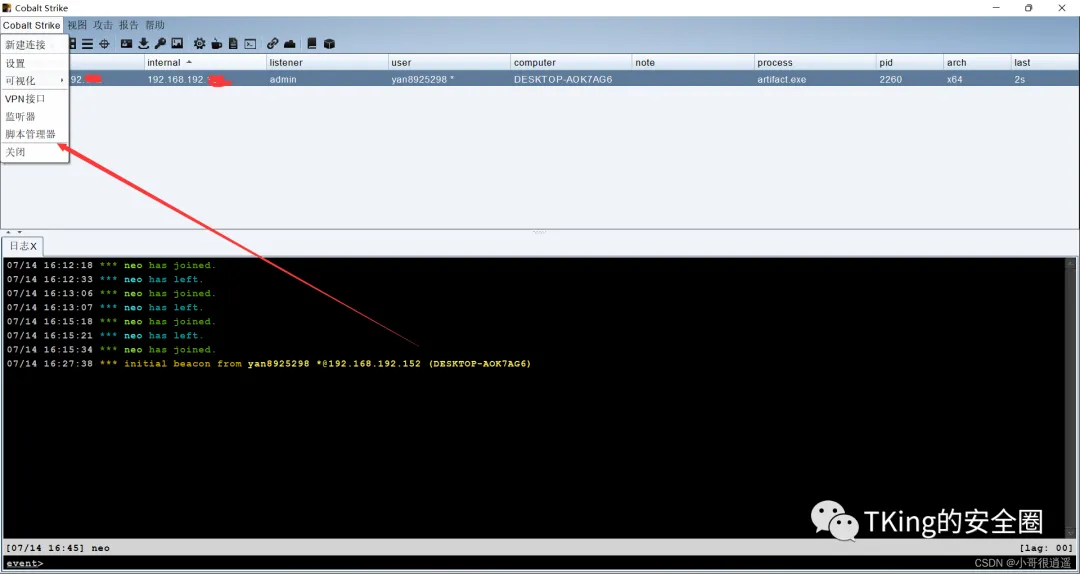Select the admin listener cell
The image size is (1080, 574).
tap(327, 79)
